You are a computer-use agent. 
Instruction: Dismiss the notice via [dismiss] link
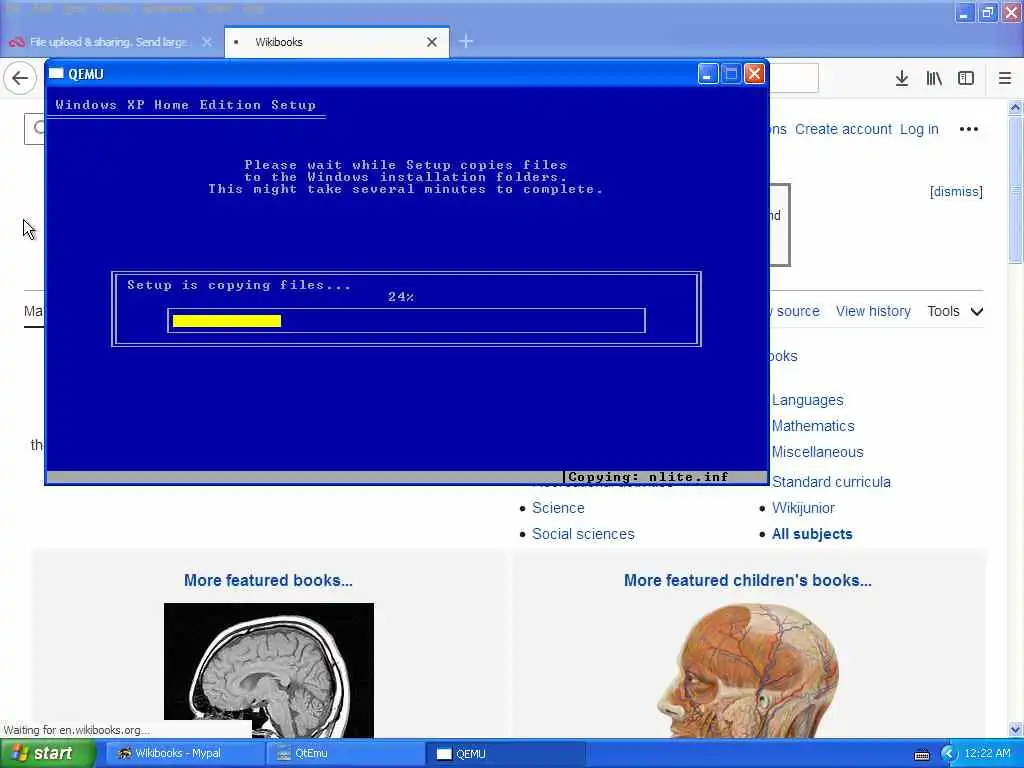[956, 191]
